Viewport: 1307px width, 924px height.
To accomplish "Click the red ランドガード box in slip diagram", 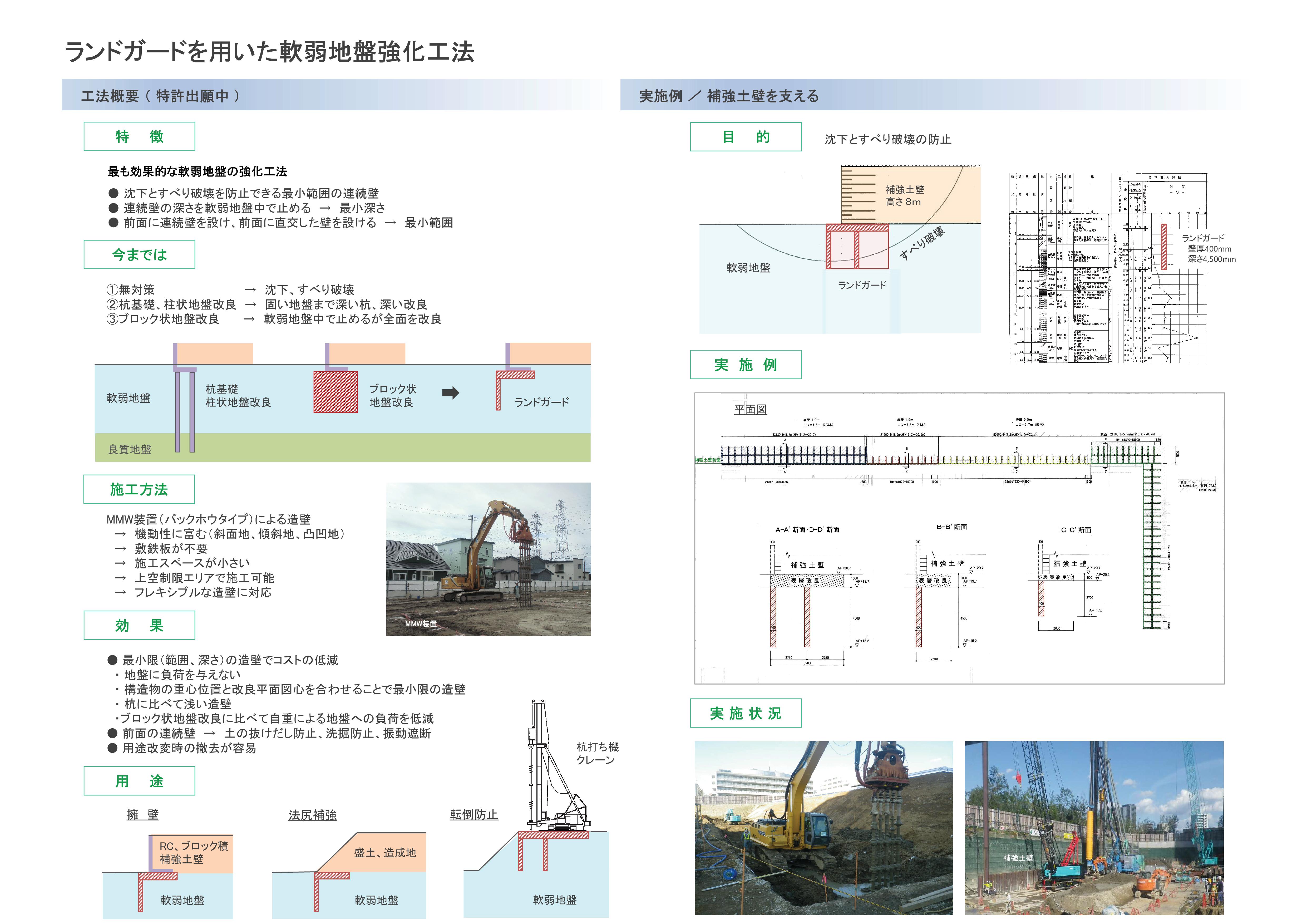I will [857, 247].
